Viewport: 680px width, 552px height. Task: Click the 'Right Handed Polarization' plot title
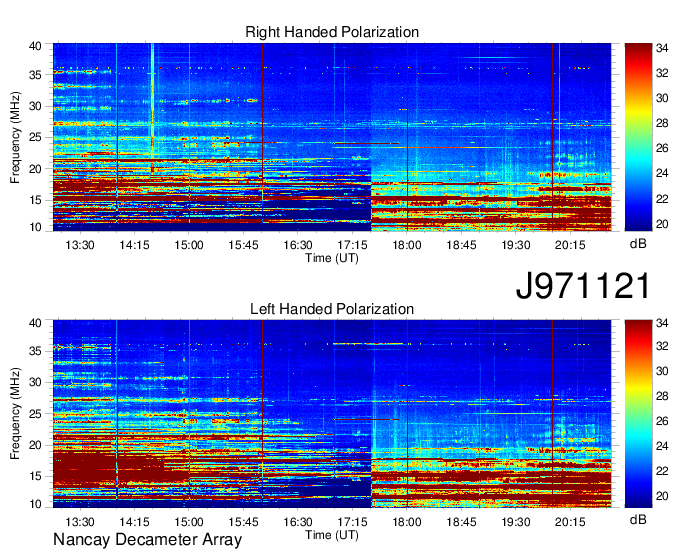332,32
